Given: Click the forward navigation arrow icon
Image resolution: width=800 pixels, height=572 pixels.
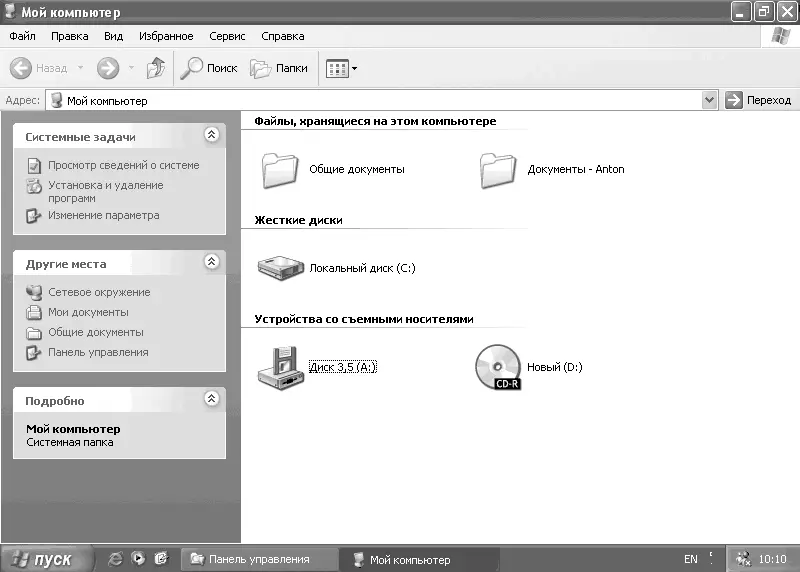Looking at the screenshot, I should tap(108, 68).
